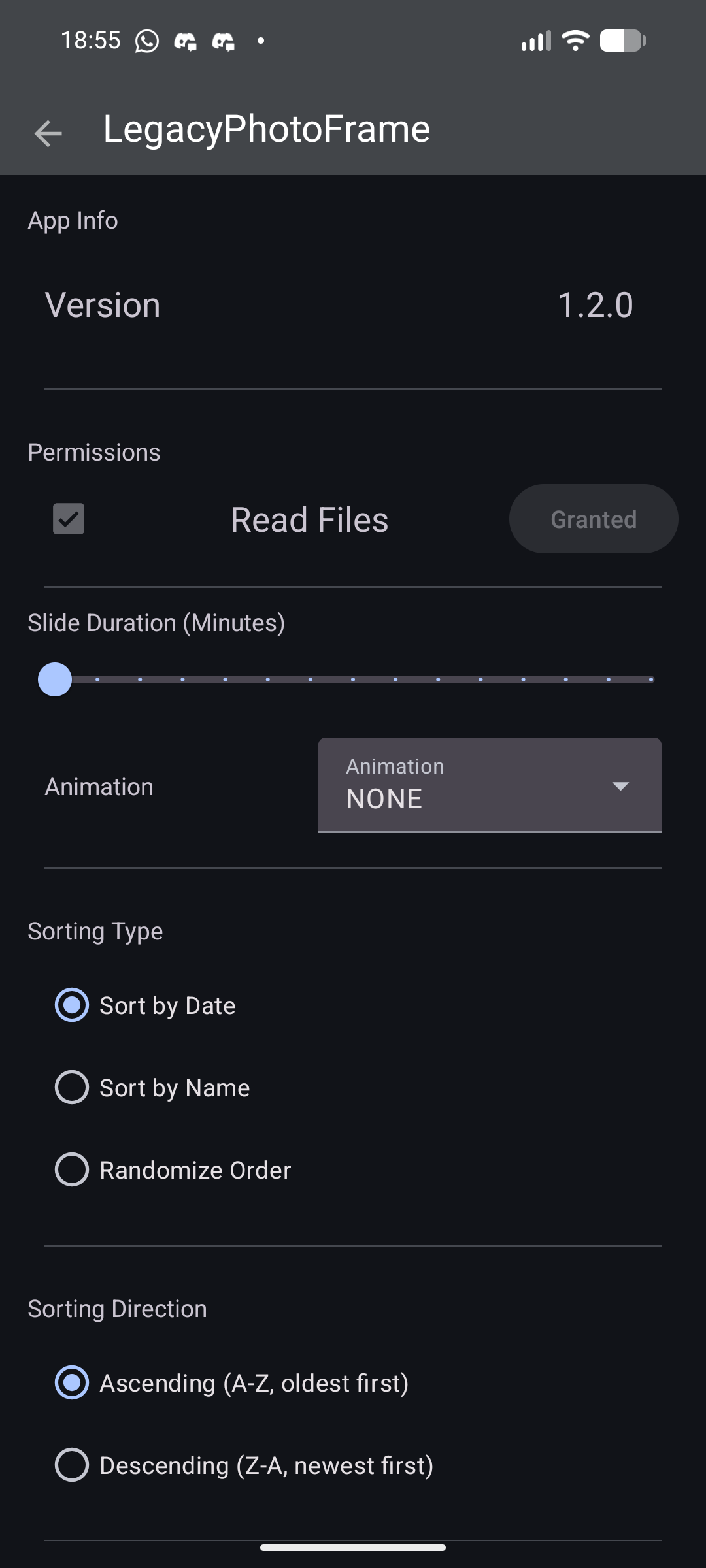Screen dimensions: 706x1568
Task: Select Sort by Date radio option
Action: pyautogui.click(x=145, y=1005)
